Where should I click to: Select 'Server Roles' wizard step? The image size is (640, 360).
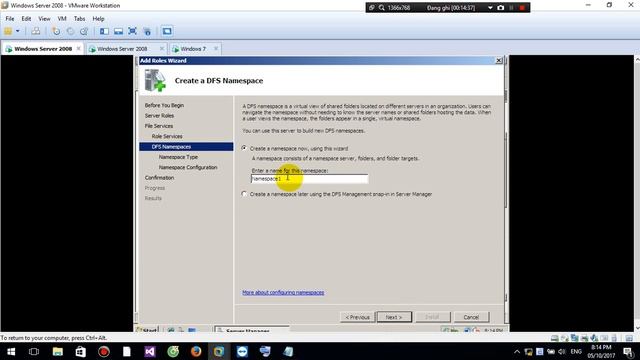[x=159, y=116]
